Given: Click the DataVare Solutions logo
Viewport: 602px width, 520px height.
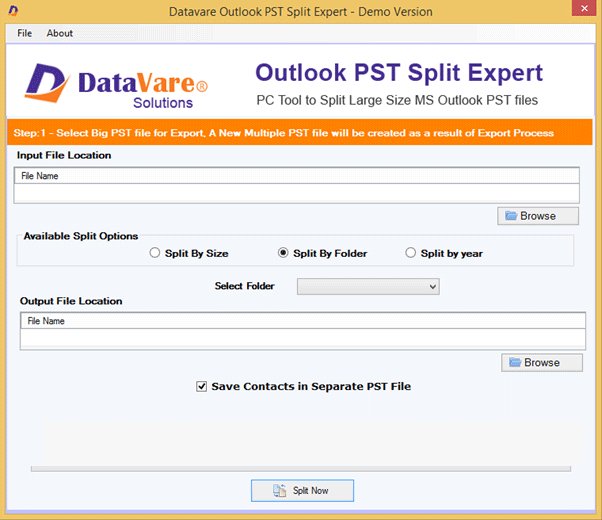Looking at the screenshot, I should click(x=116, y=86).
